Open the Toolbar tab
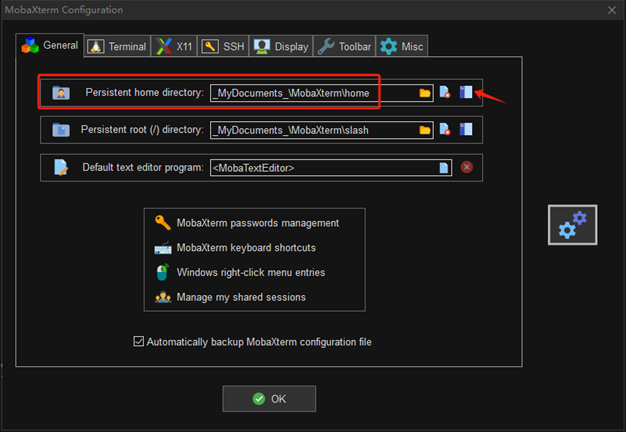 pos(345,46)
